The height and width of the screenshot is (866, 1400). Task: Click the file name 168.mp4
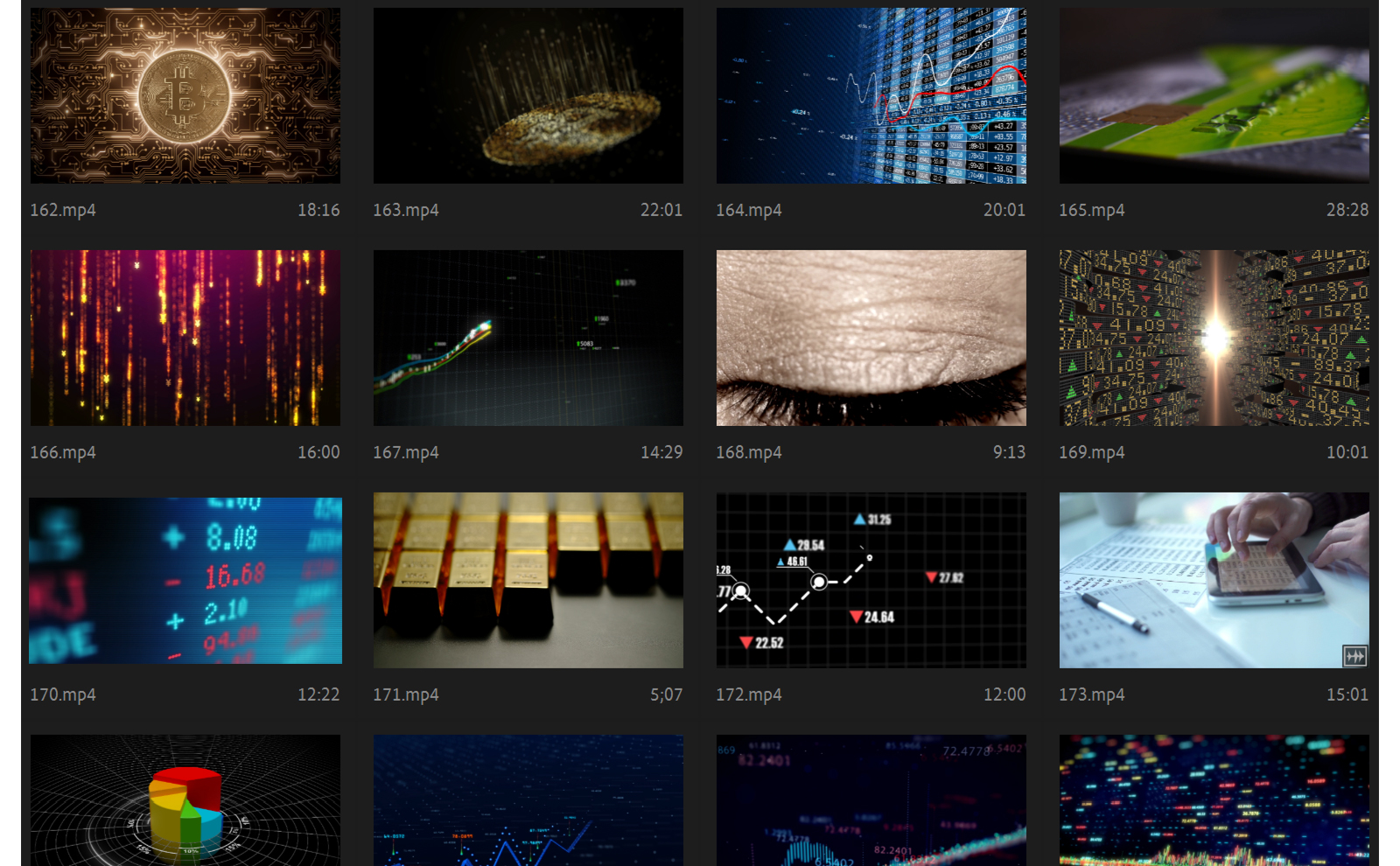[749, 452]
